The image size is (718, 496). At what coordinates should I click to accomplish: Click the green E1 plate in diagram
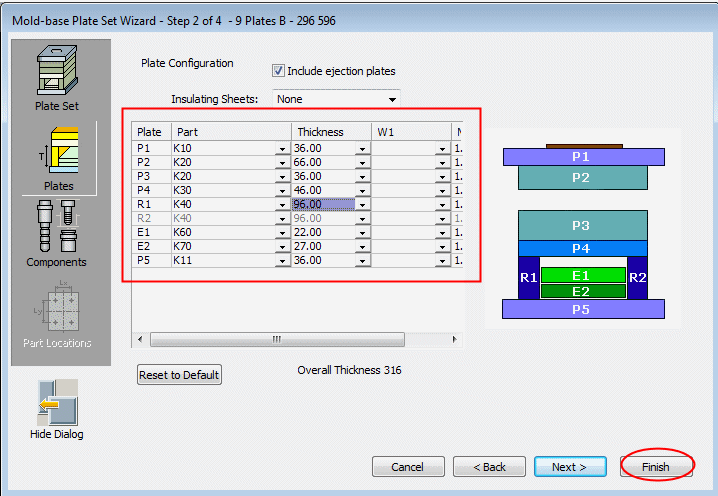(582, 275)
